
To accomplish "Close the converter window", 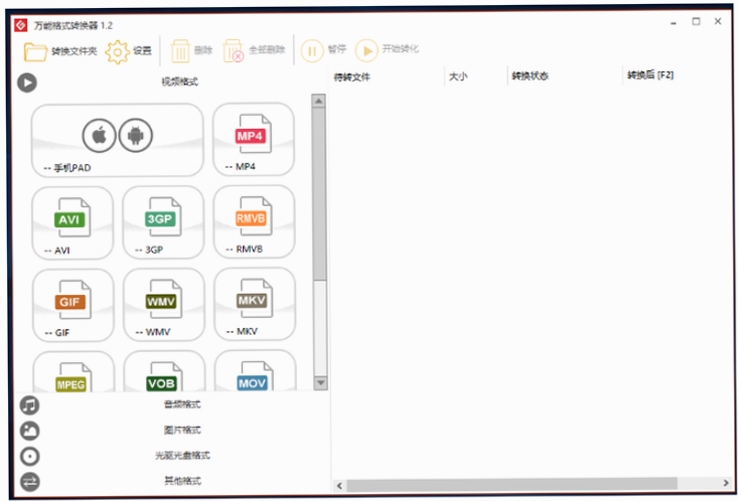I will [718, 21].
